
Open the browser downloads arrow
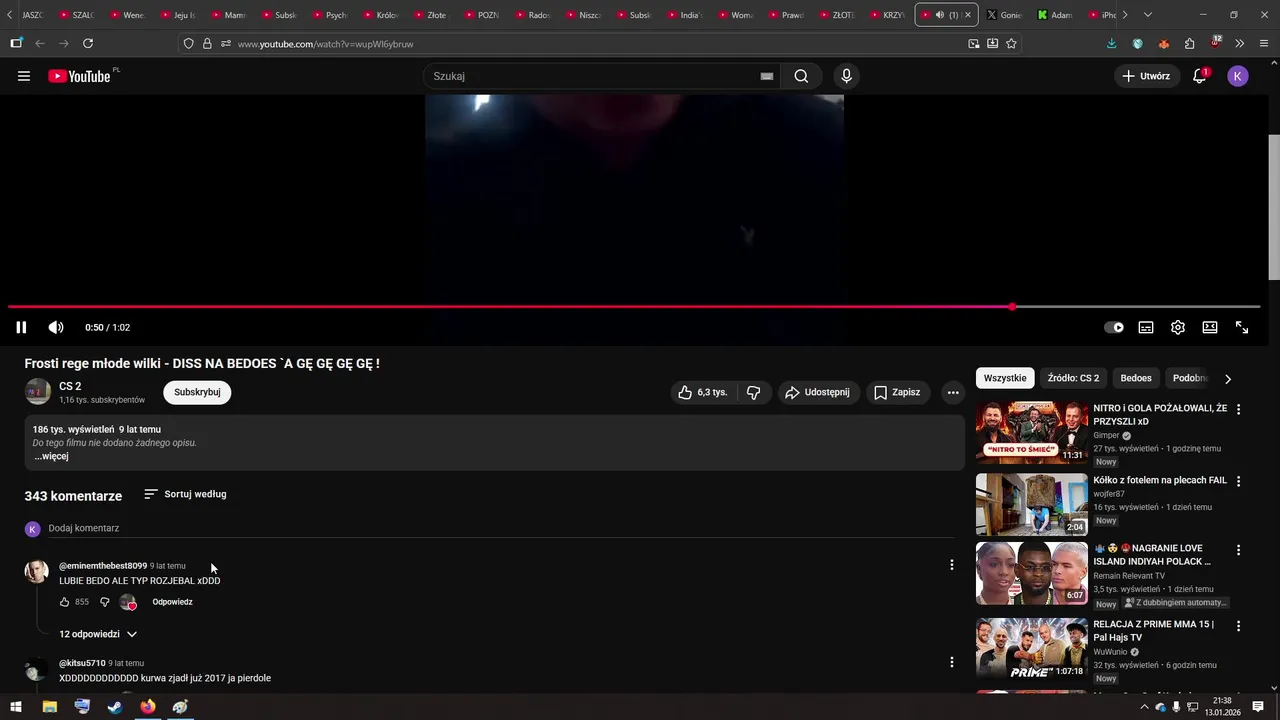tap(1112, 44)
